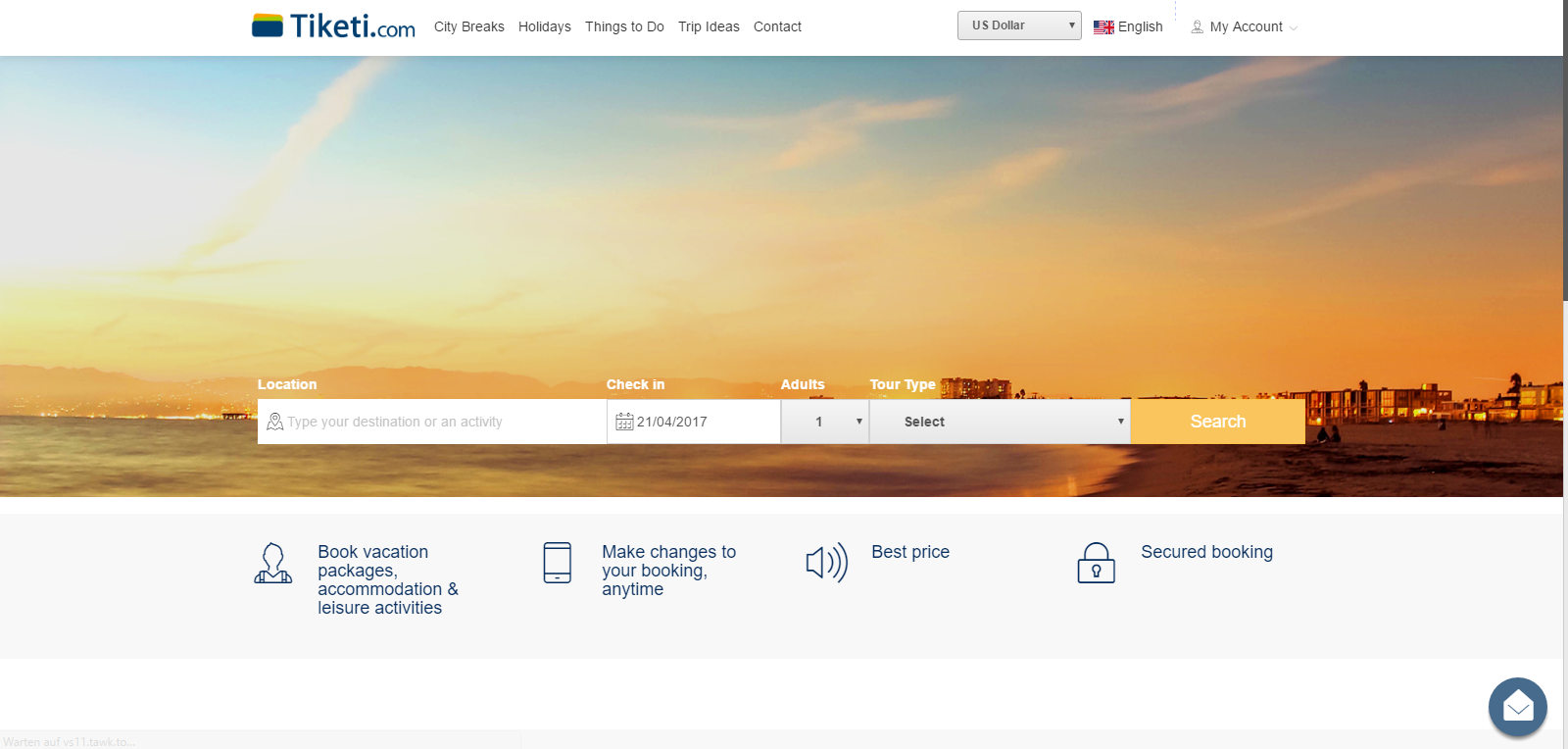
Task: Open the Tour Type Select dropdown
Action: point(1000,422)
